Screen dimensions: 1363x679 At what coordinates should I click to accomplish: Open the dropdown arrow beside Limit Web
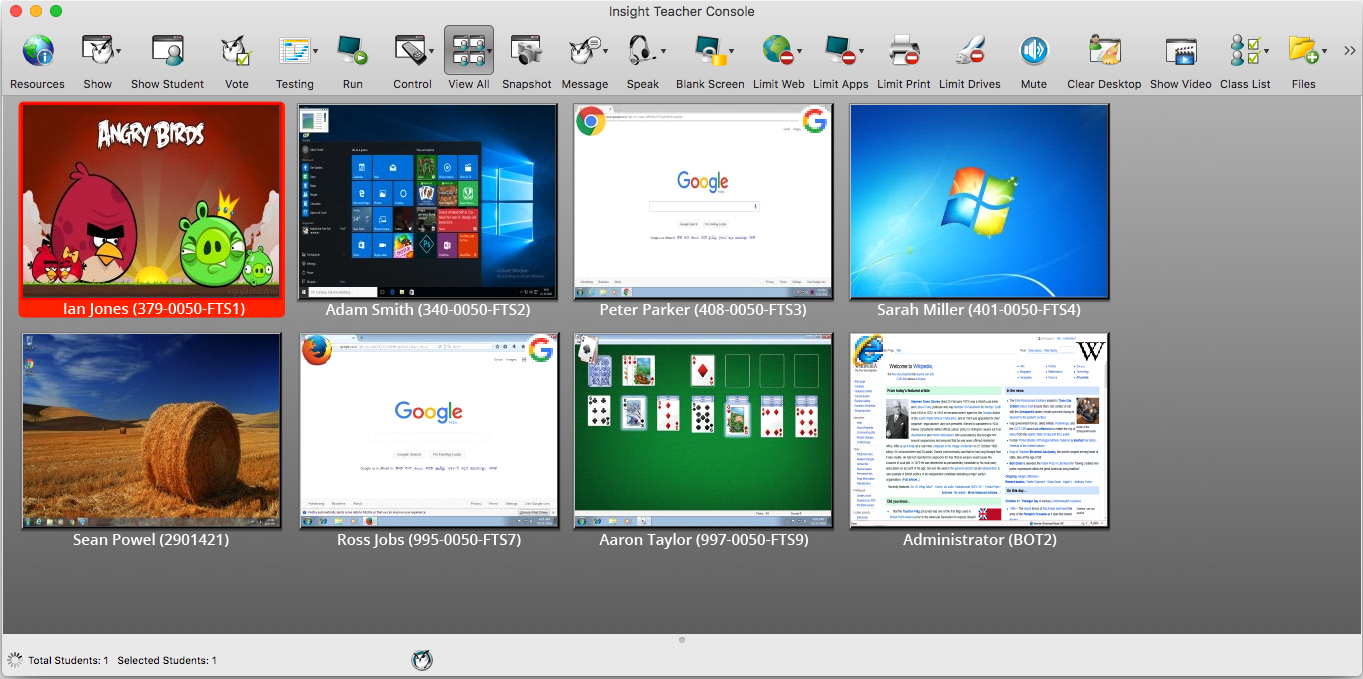click(x=800, y=51)
